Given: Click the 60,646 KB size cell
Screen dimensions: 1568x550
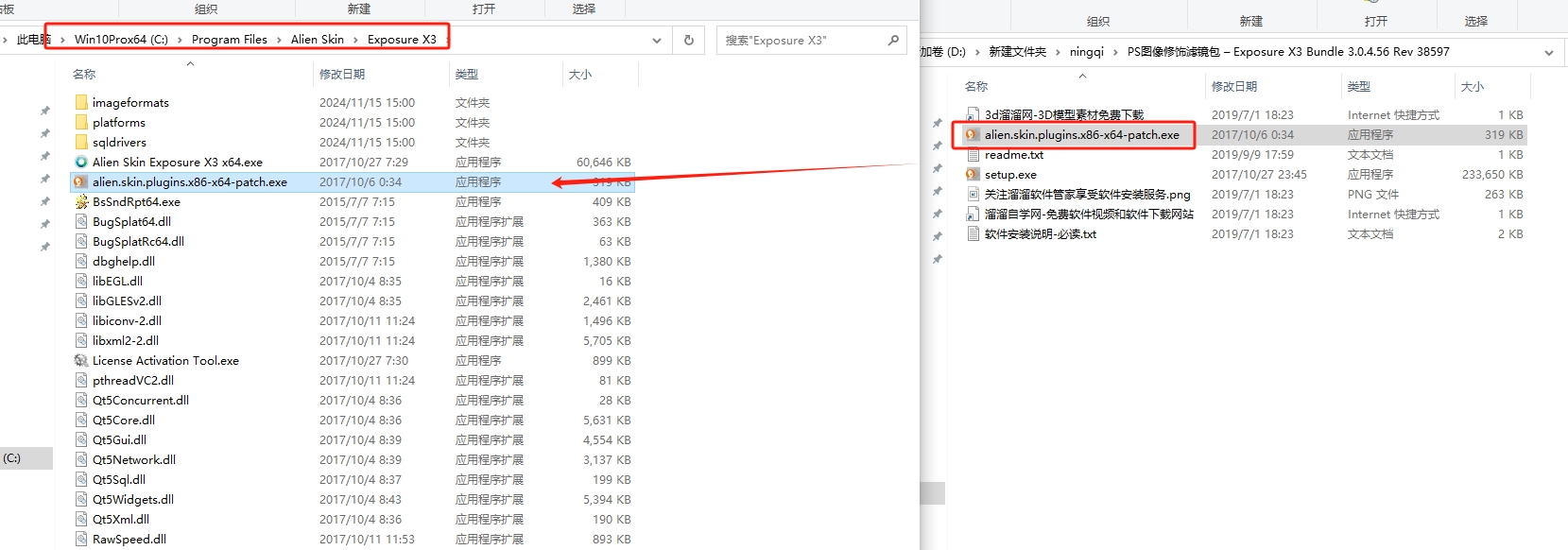Looking at the screenshot, I should [604, 162].
